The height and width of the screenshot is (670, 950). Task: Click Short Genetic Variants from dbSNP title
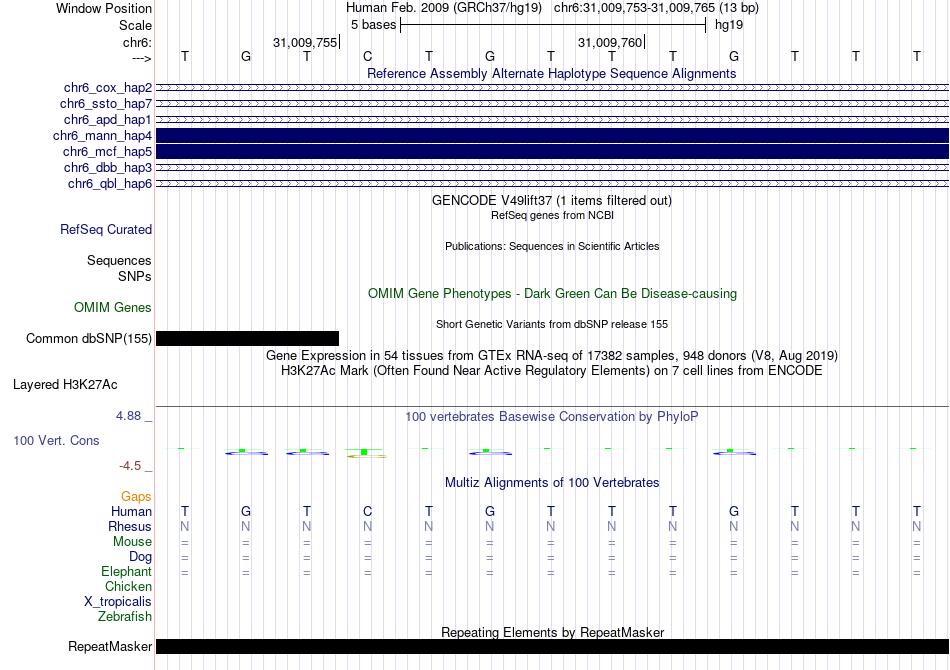552,324
